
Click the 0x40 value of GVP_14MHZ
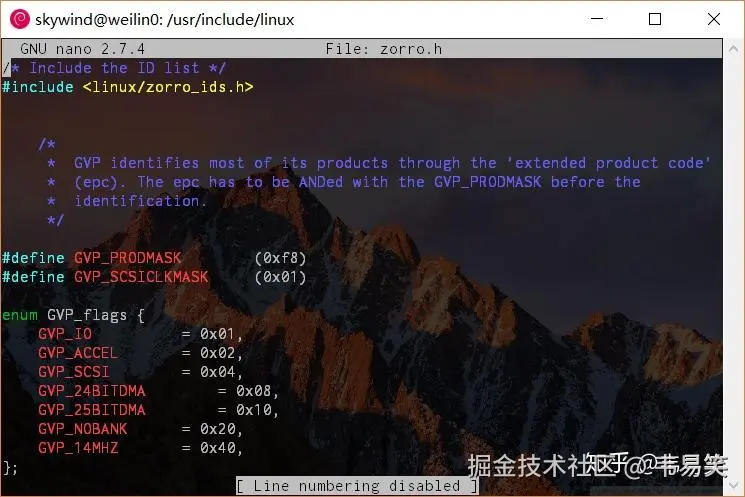218,448
